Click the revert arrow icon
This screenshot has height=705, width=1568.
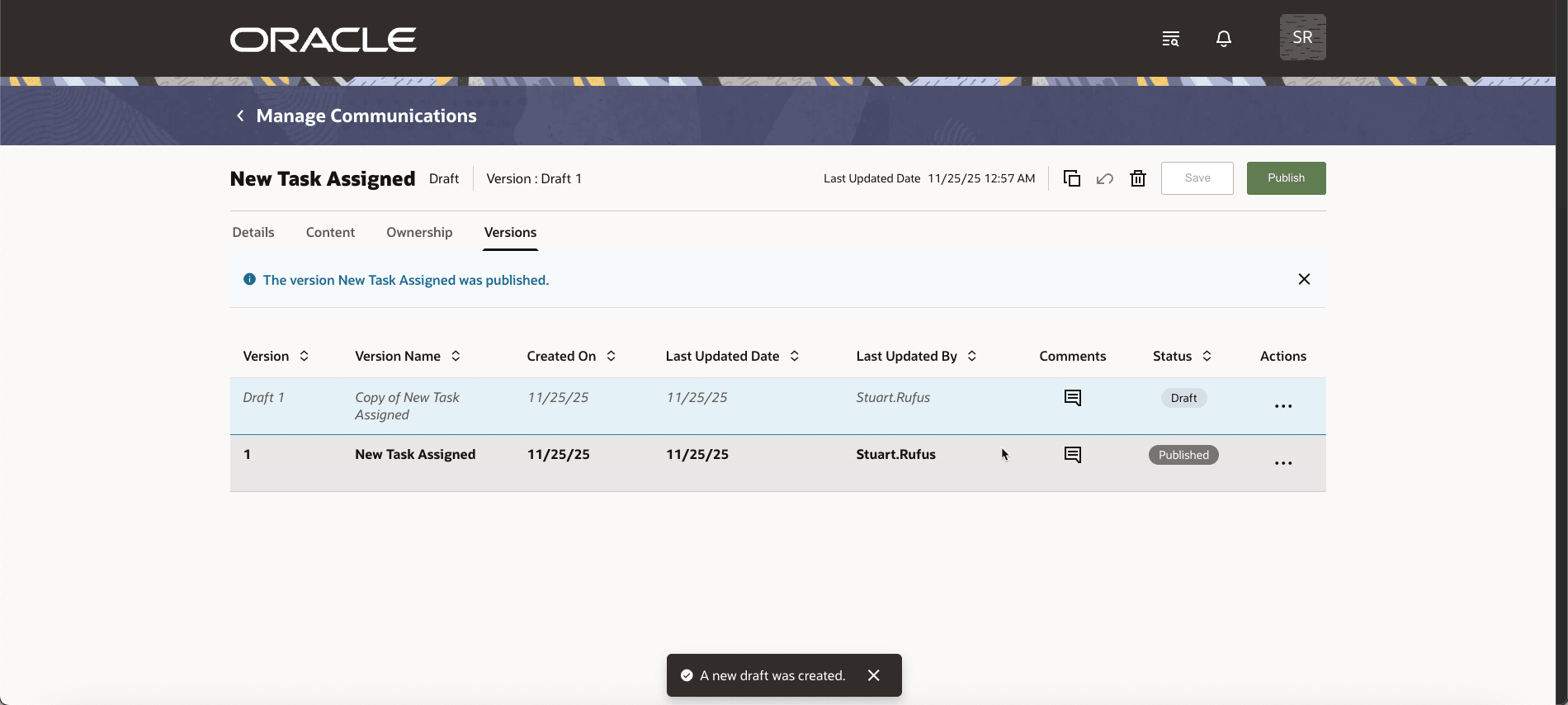1104,178
